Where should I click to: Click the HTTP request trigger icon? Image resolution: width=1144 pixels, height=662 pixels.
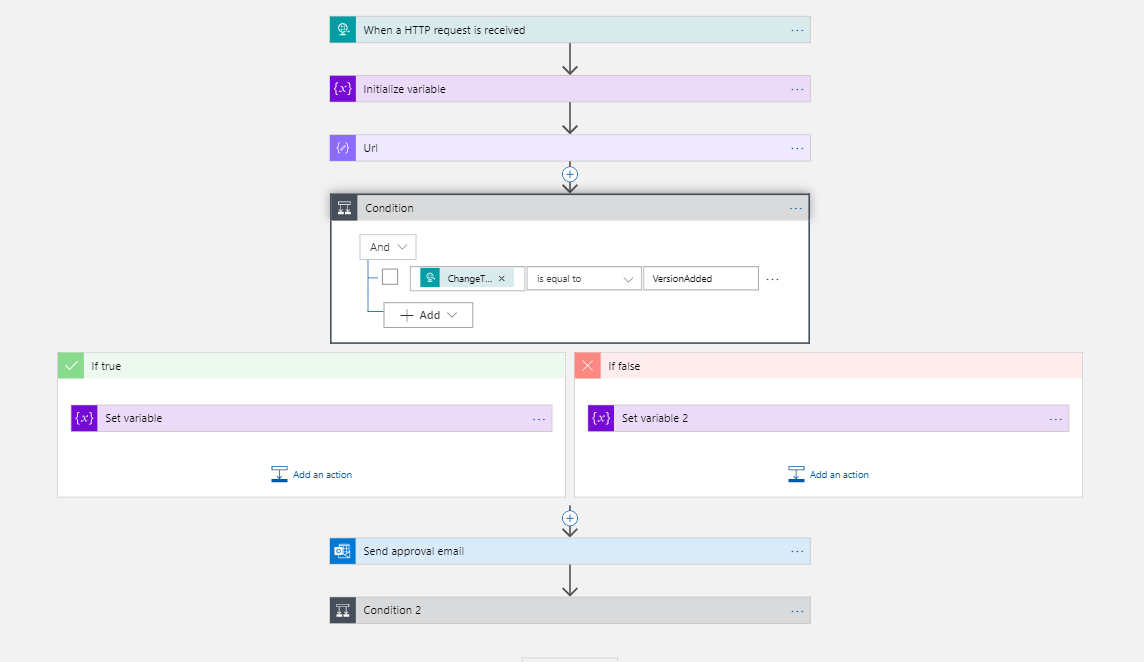pos(343,30)
